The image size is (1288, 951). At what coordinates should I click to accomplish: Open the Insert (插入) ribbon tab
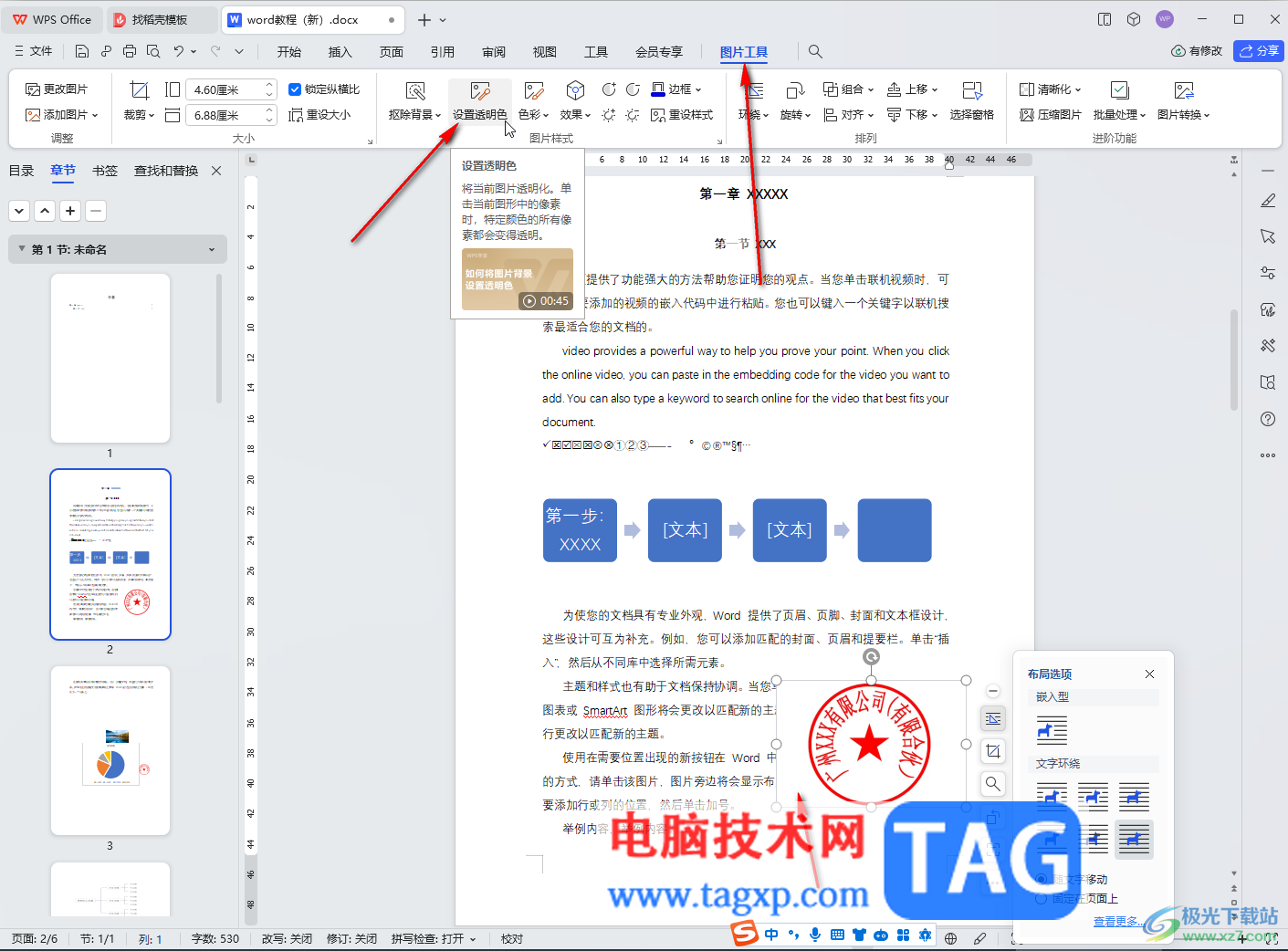pyautogui.click(x=340, y=52)
